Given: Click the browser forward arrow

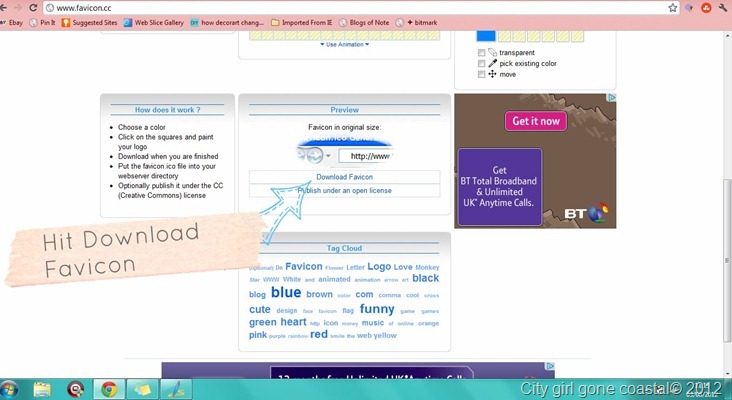Looking at the screenshot, I should (x=18, y=8).
